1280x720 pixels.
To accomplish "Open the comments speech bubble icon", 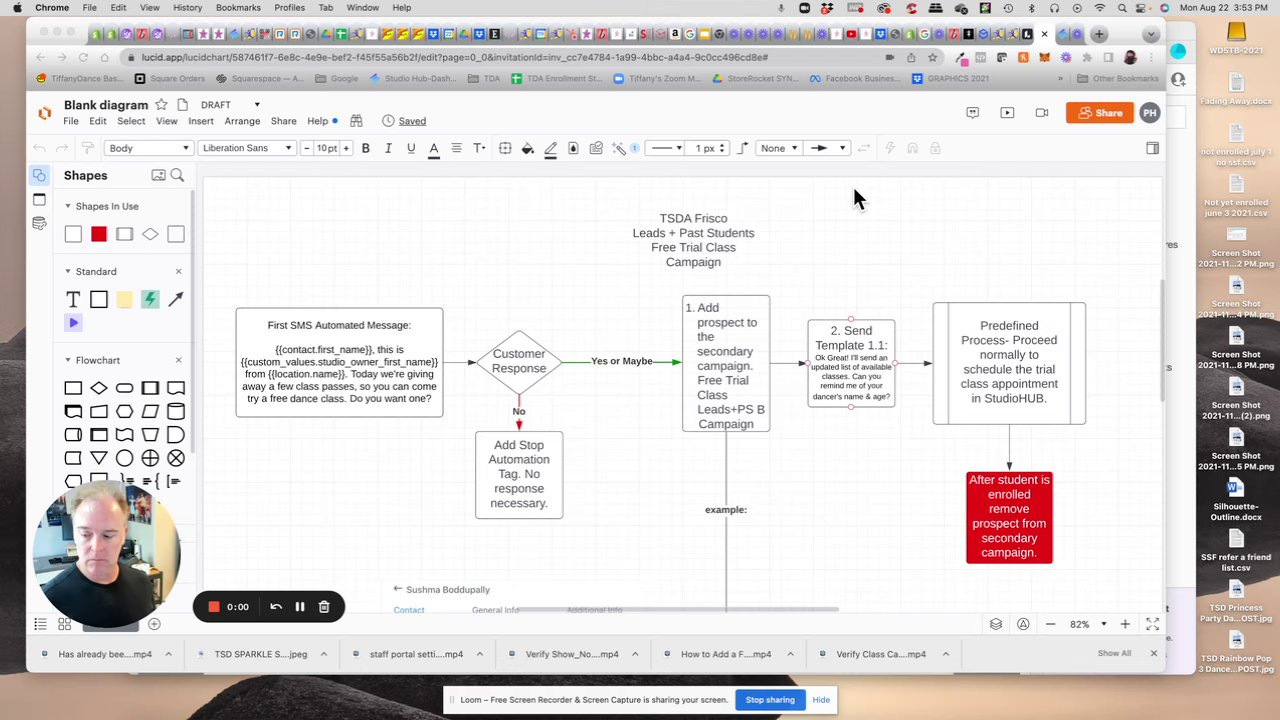I will (x=972, y=112).
